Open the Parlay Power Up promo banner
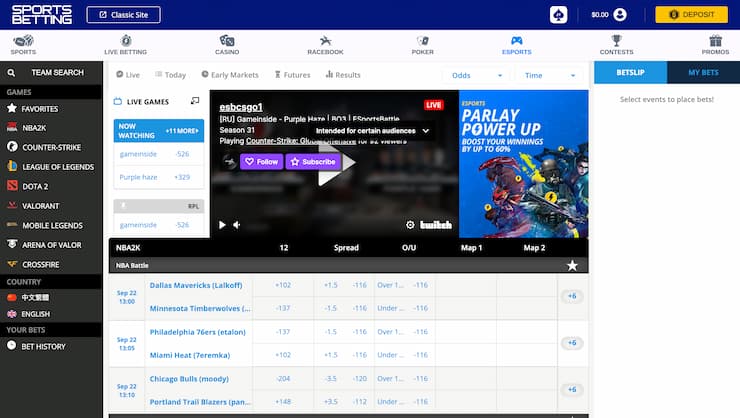The height and width of the screenshot is (418, 740). (x=524, y=164)
